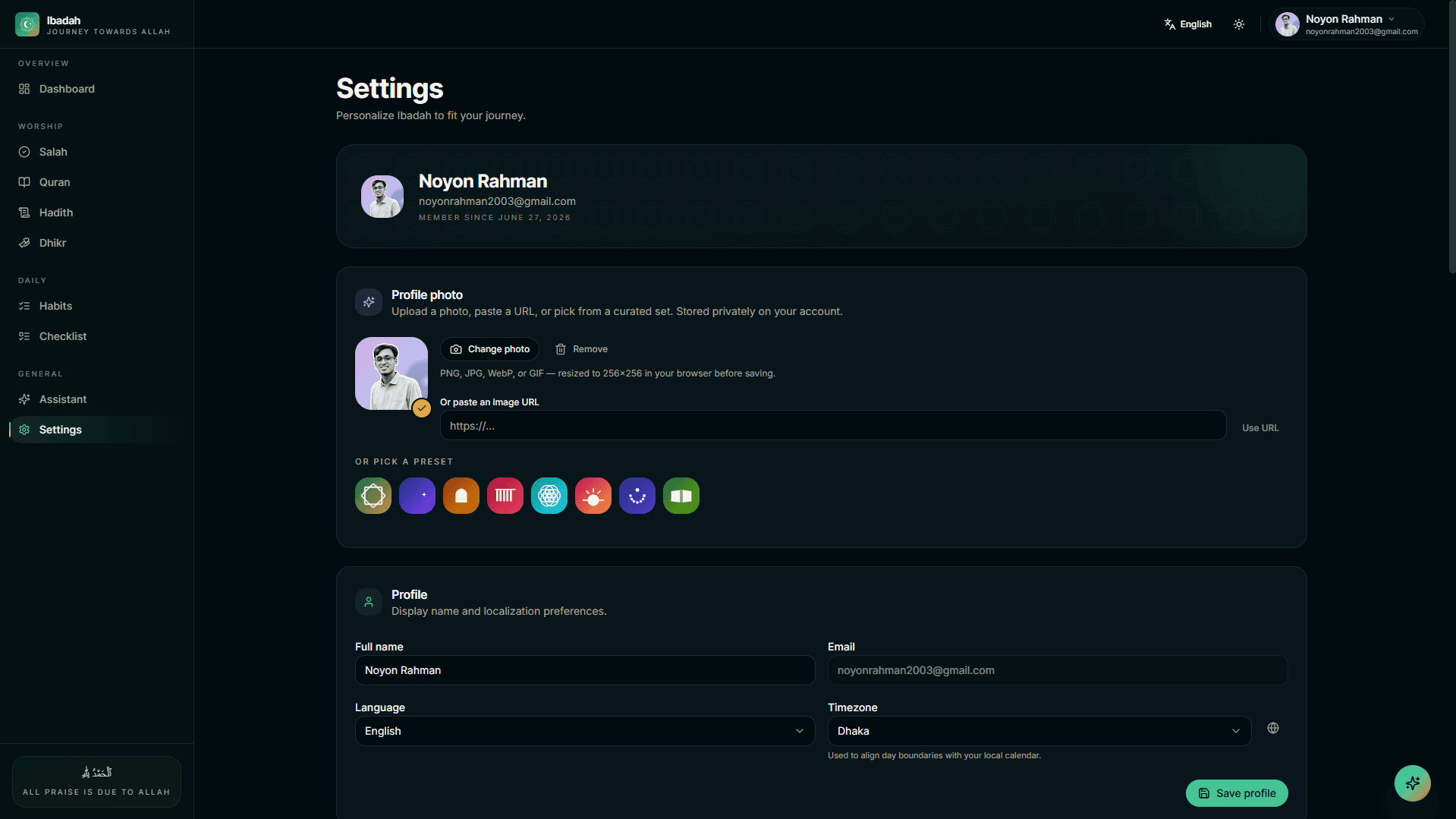Click the globe icon beside Timezone
This screenshot has width=1456, height=819.
(1273, 728)
